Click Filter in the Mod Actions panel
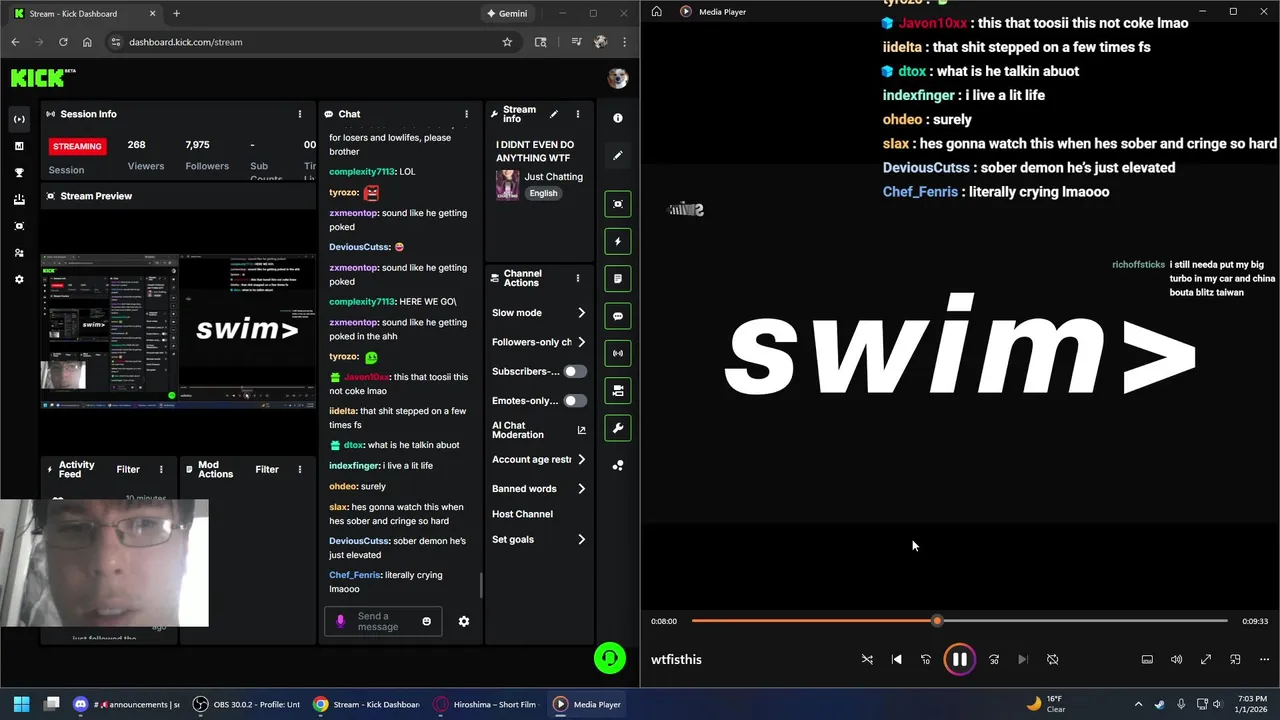Screen dimensions: 1280x720 [x=267, y=469]
